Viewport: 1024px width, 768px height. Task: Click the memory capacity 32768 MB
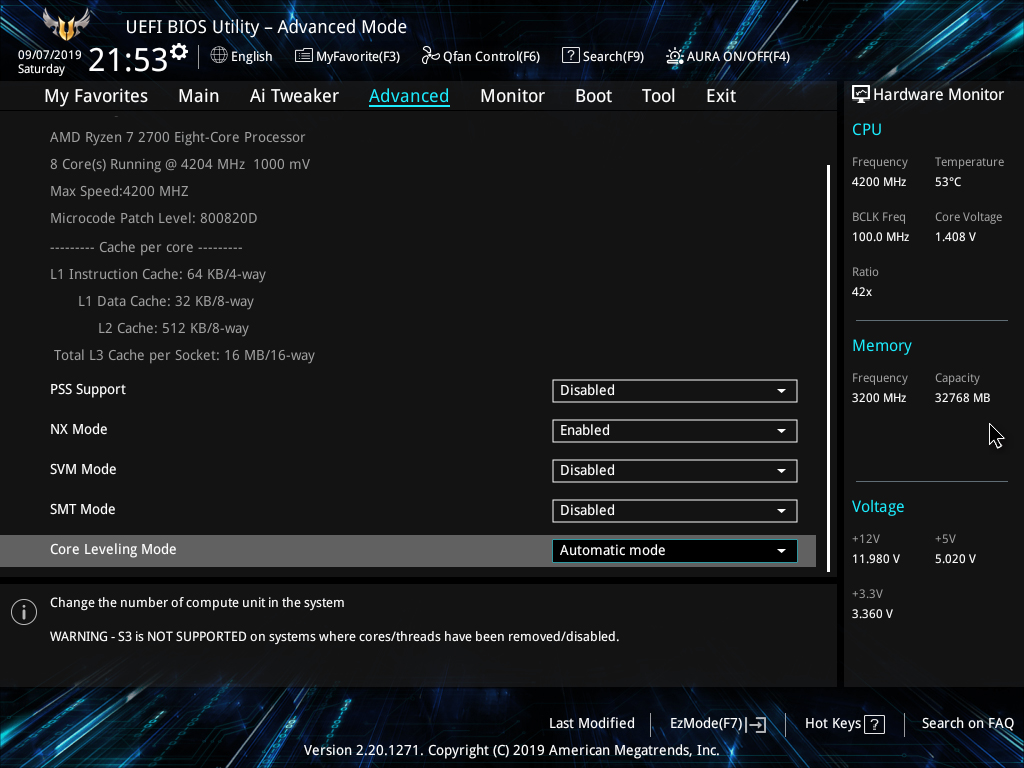(x=962, y=398)
